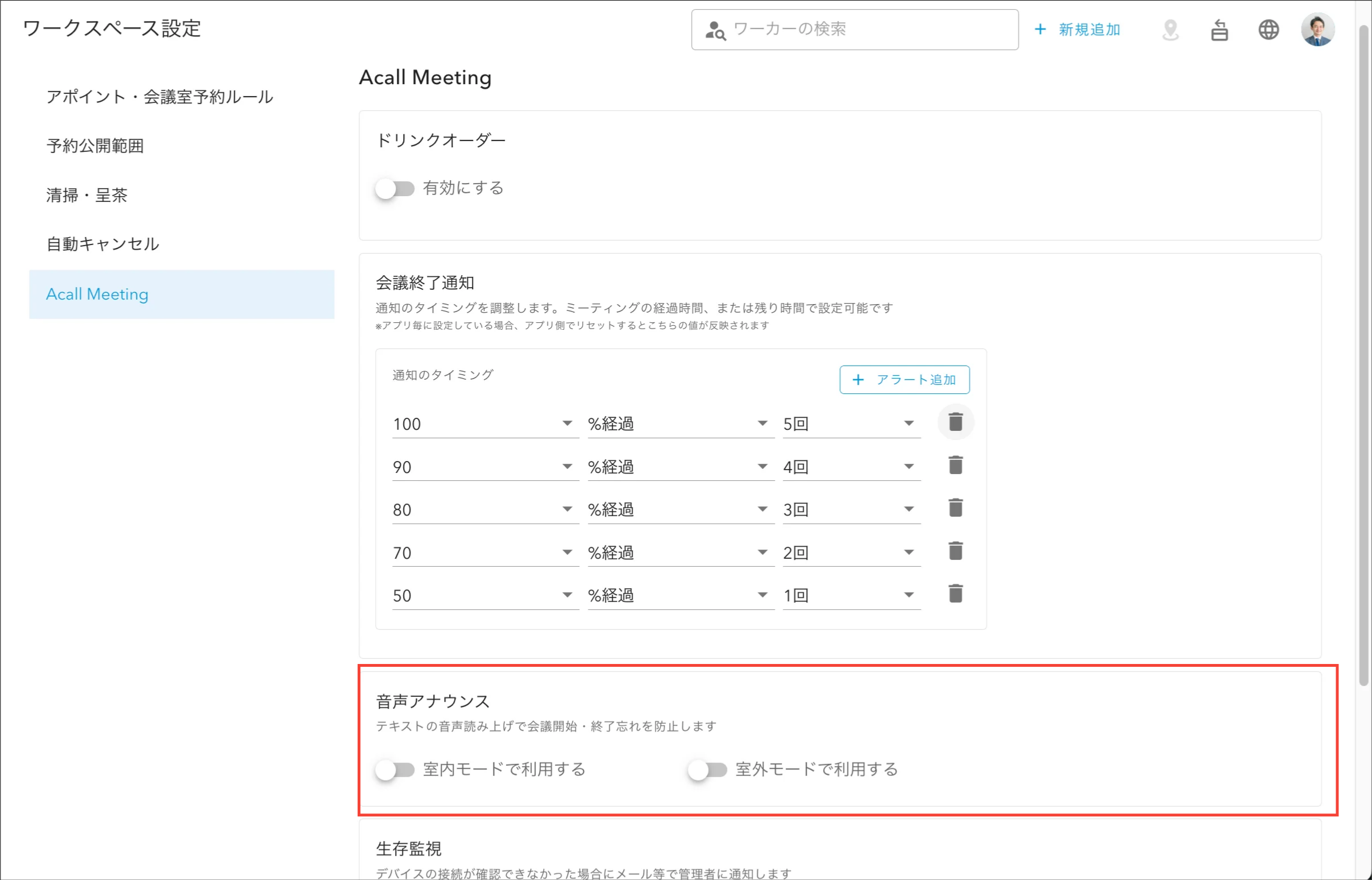Open %経過 dropdown in the 90 row
This screenshot has width=1372, height=880.
[x=681, y=466]
